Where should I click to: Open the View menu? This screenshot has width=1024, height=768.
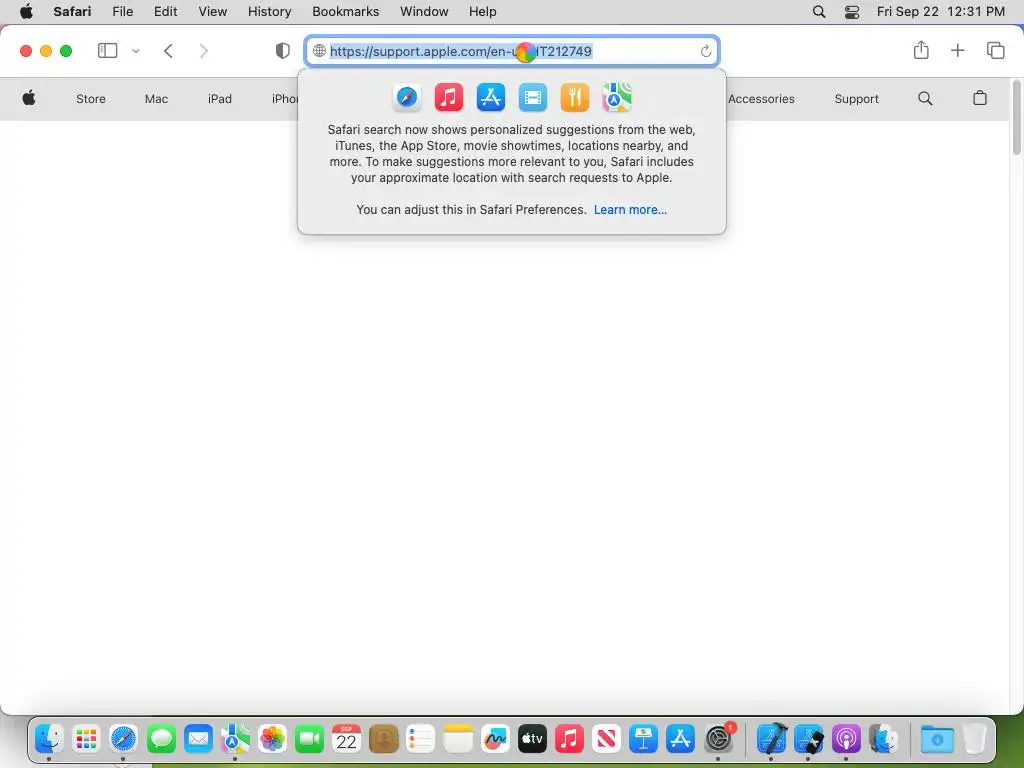point(212,11)
